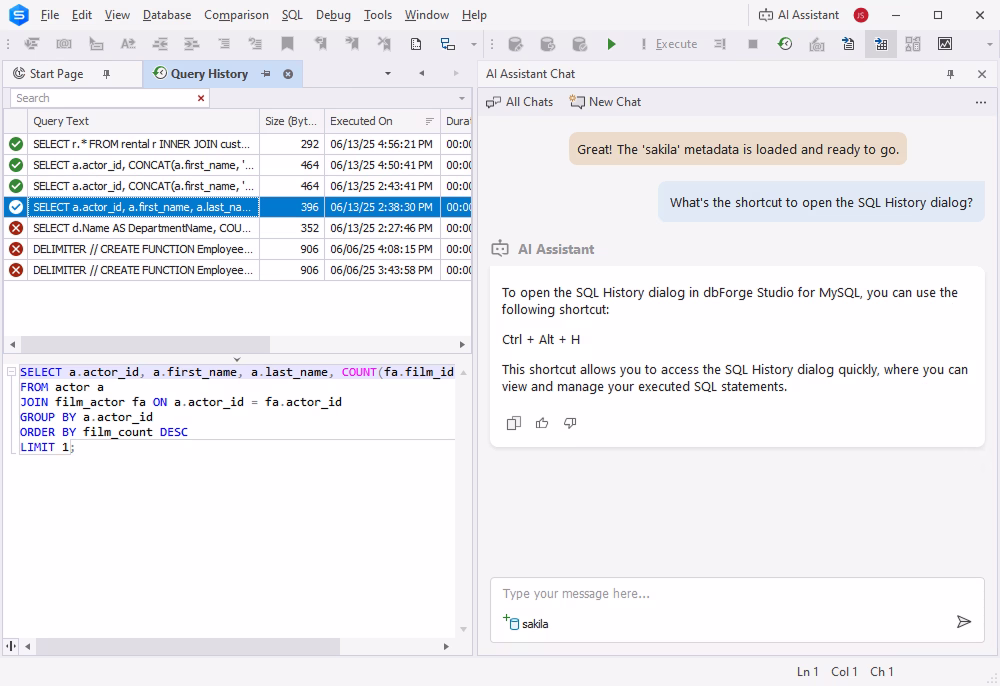Viewport: 1000px width, 686px height.
Task: Click the tab strip scroll-left arrow
Action: pyautogui.click(x=422, y=74)
